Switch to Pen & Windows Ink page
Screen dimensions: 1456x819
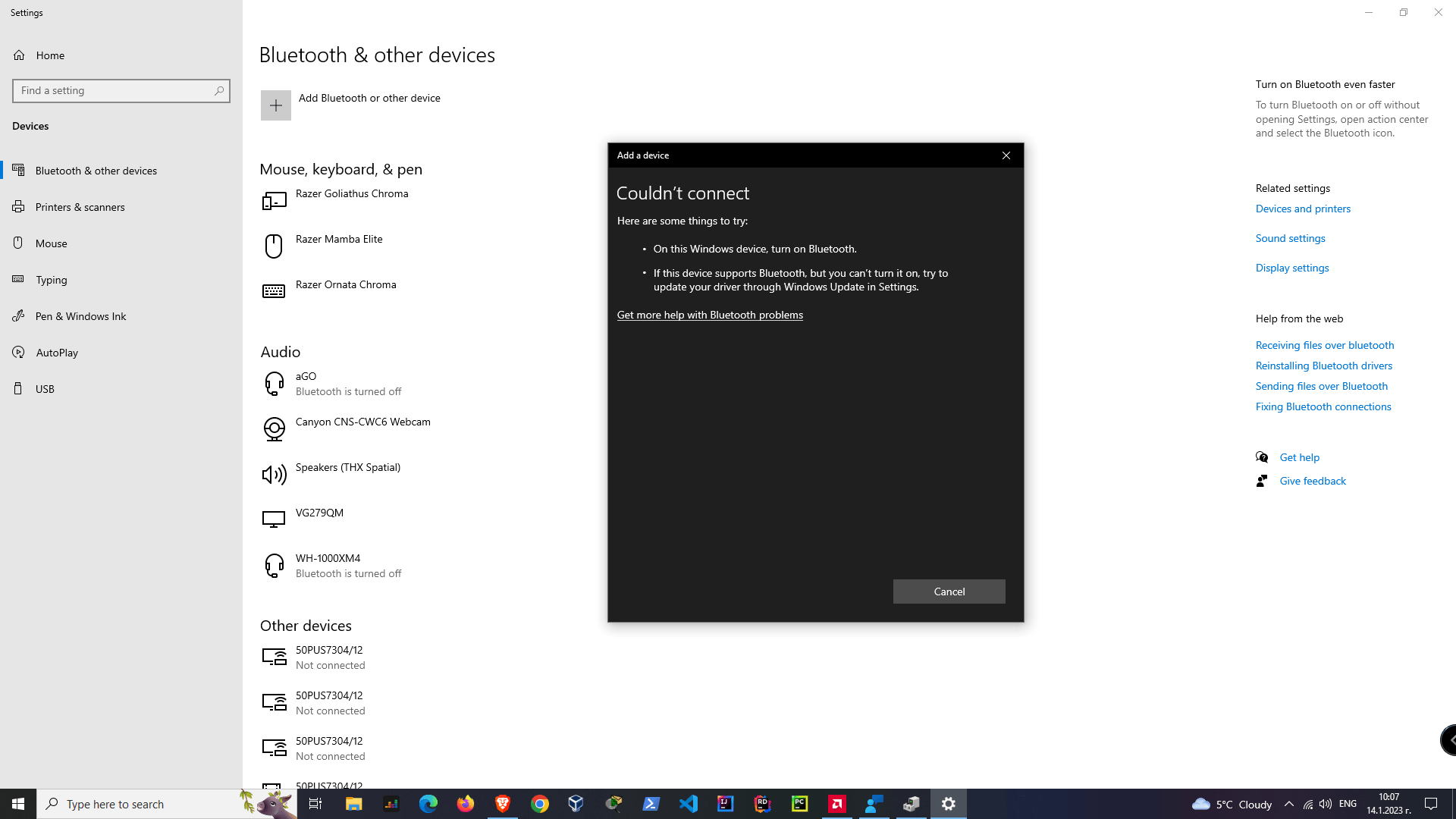coord(80,316)
